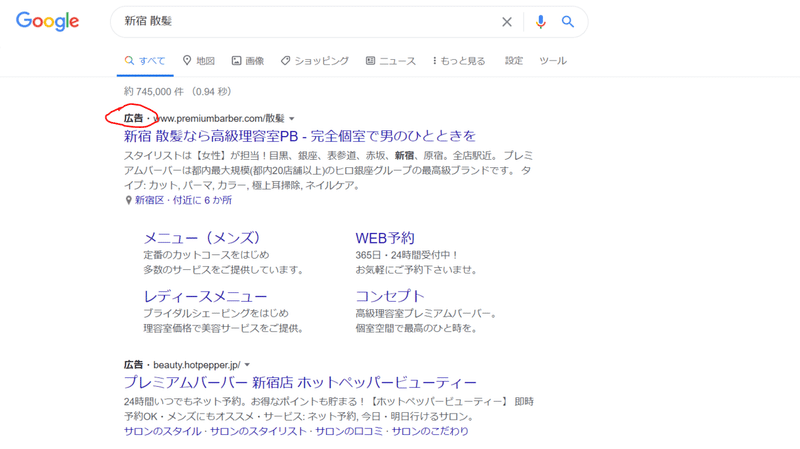This screenshot has height=449, width=800.
Task: Click the 約 745,000 件 result count
Action: click(154, 92)
